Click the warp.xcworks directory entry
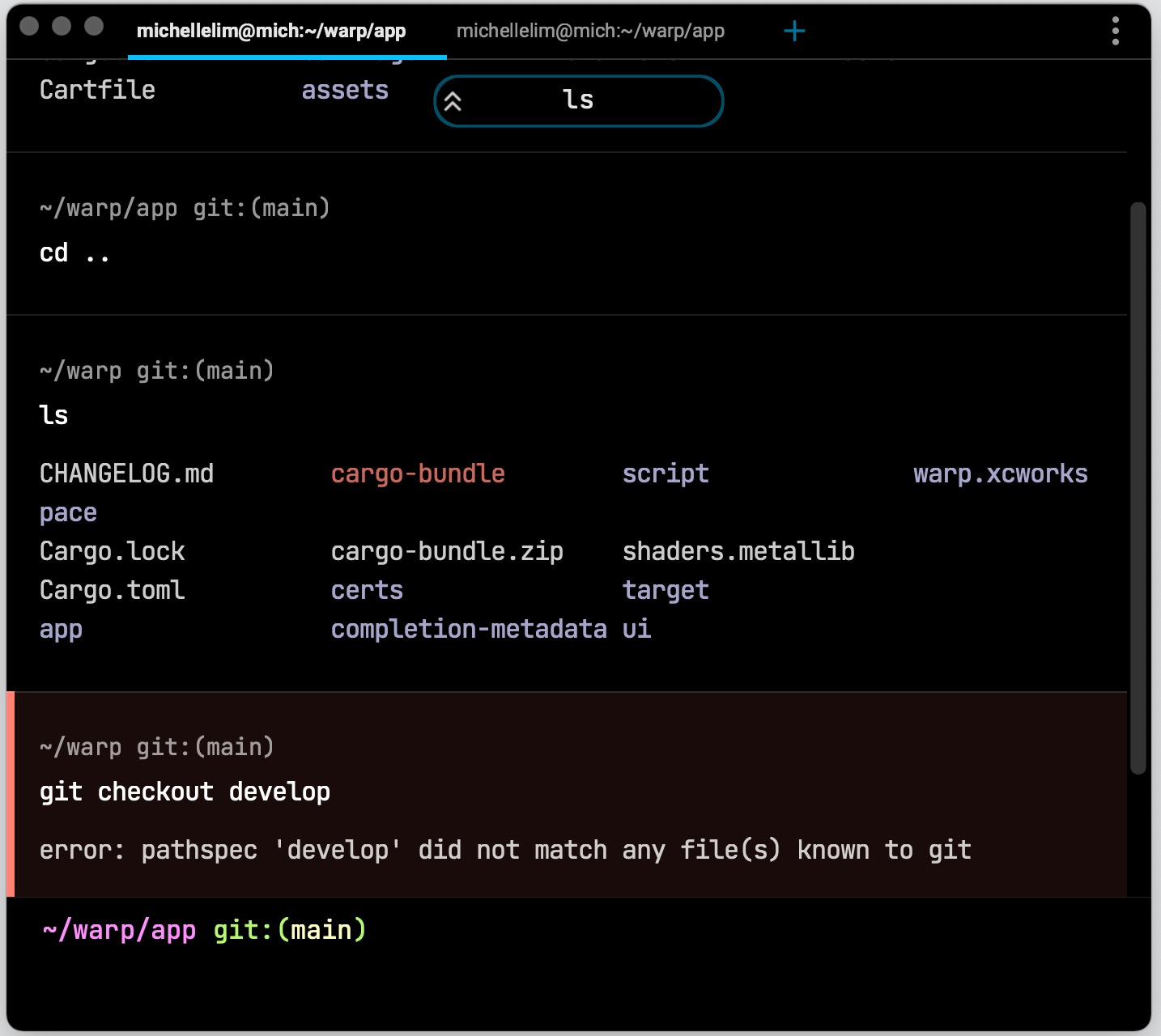 pos(1000,473)
